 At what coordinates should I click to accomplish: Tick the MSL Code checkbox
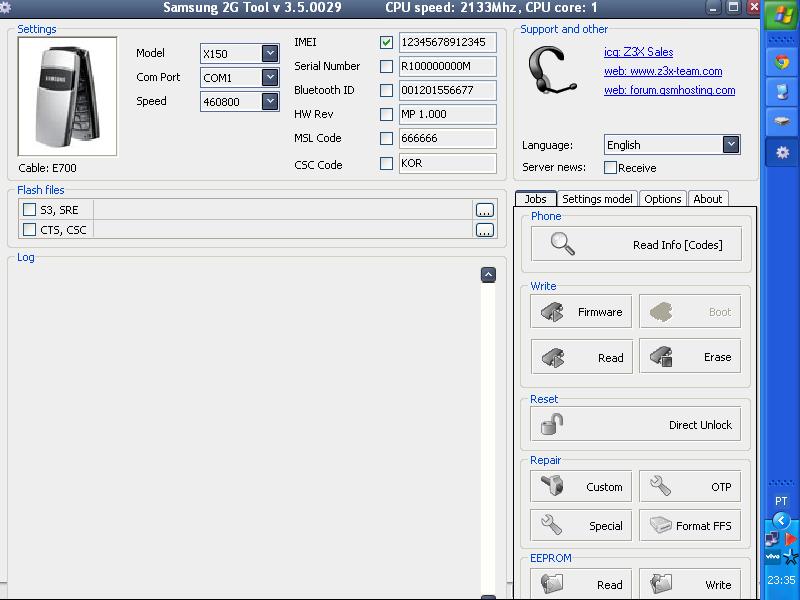pos(386,138)
